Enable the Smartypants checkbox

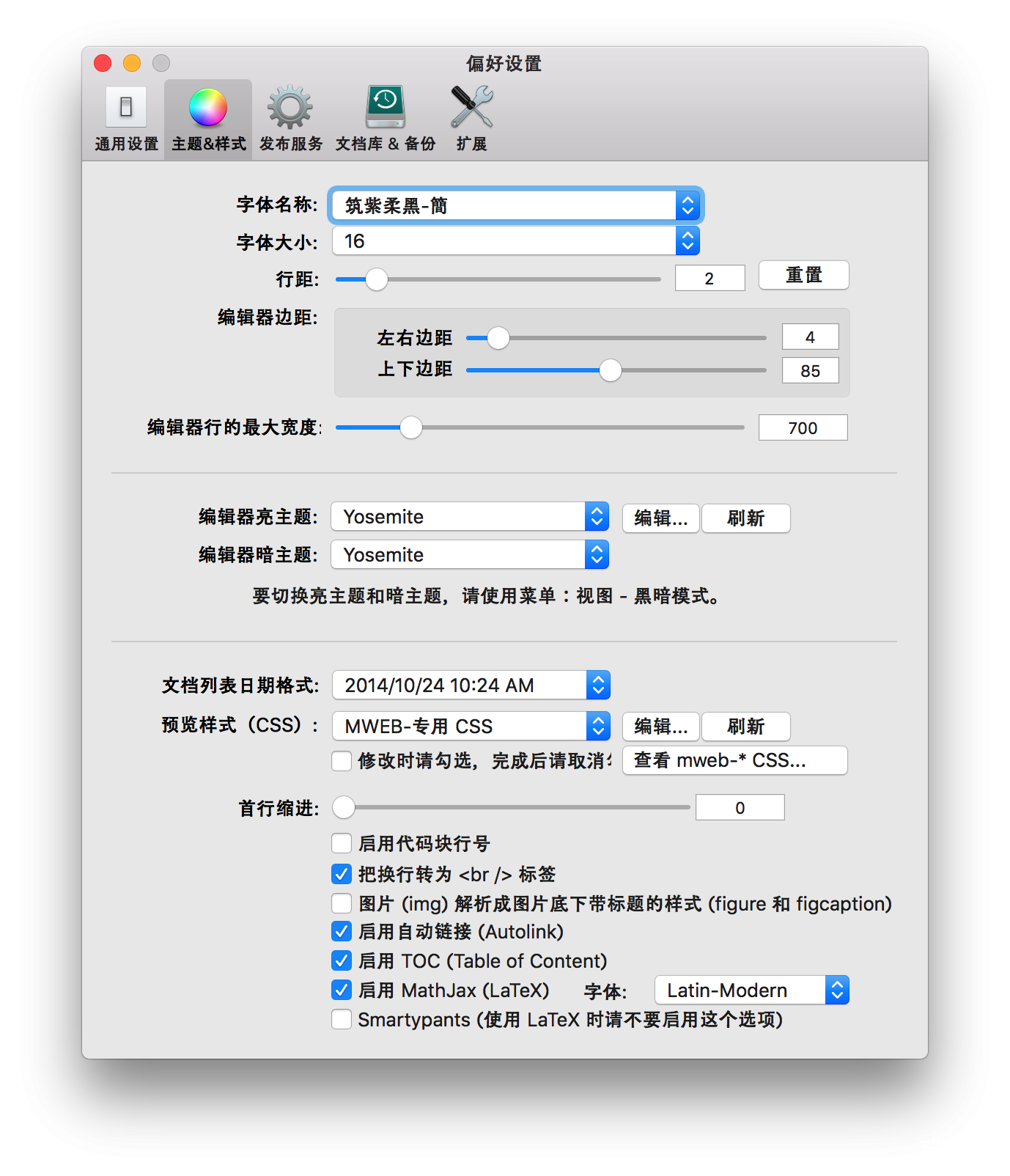[x=342, y=1019]
